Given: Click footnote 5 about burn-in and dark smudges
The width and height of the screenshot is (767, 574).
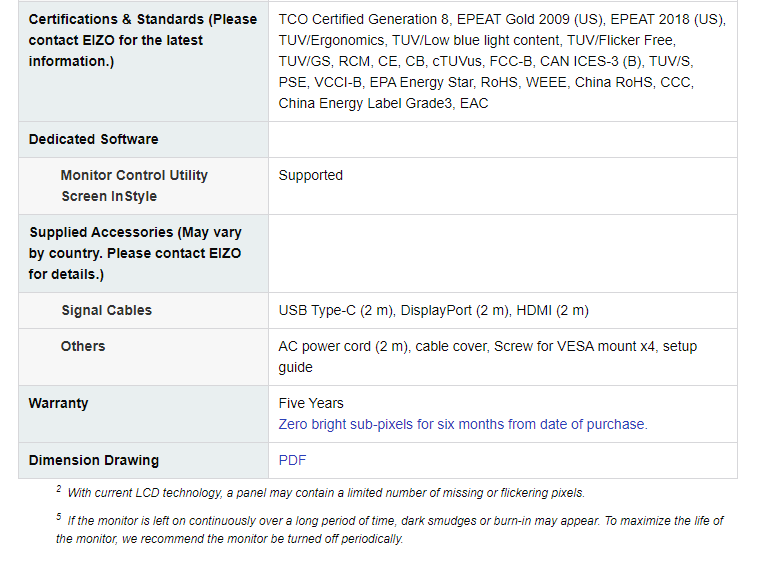Looking at the screenshot, I should click(389, 529).
